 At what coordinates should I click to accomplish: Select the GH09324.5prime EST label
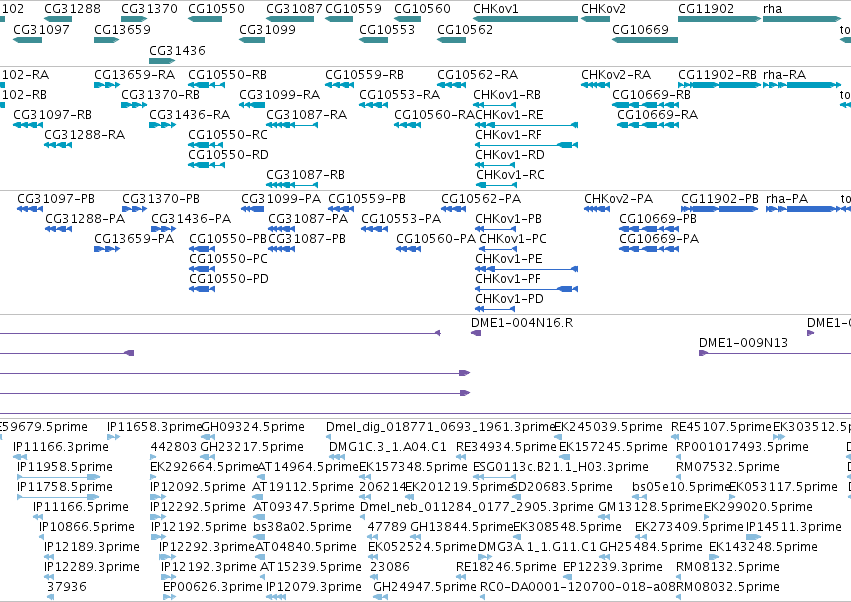pos(253,427)
